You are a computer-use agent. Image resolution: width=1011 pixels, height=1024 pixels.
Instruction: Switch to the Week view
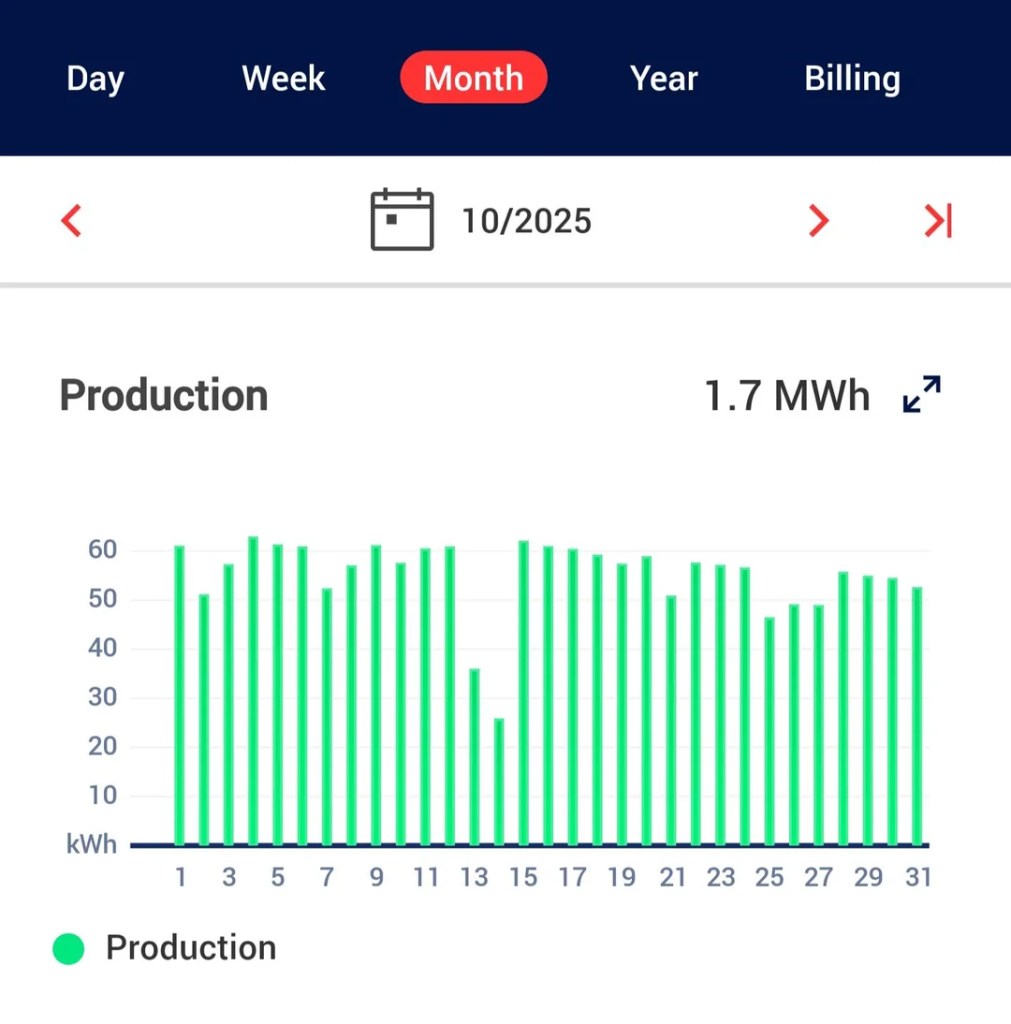click(x=283, y=78)
